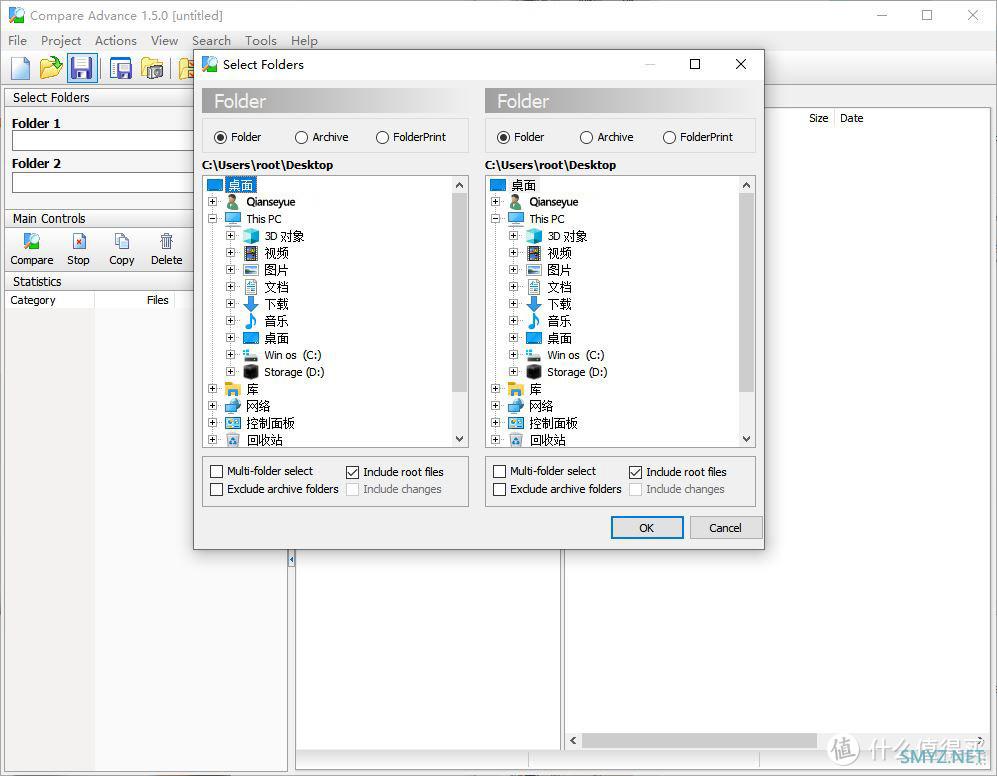Viewport: 997px width, 776px height.
Task: Click the Delete trash icon
Action: click(166, 241)
